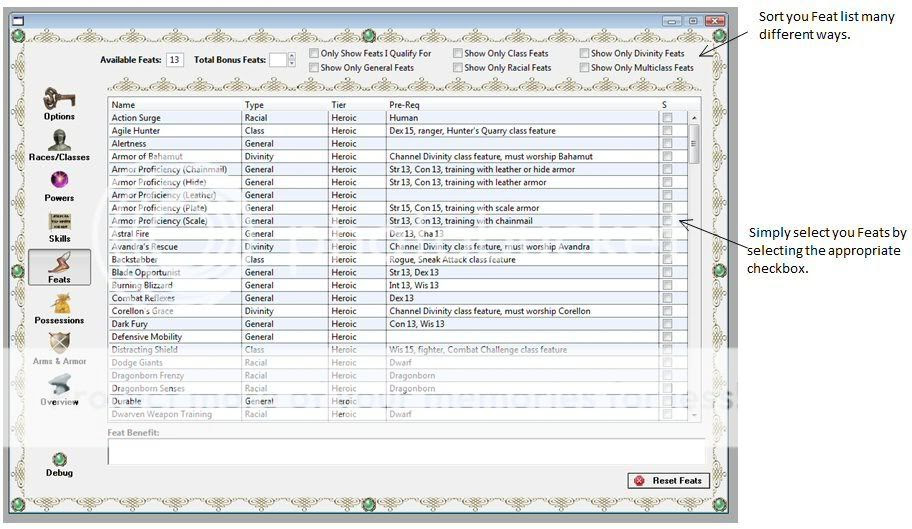Sort by the Name column header
Image resolution: width=912 pixels, height=529 pixels.
(x=175, y=105)
